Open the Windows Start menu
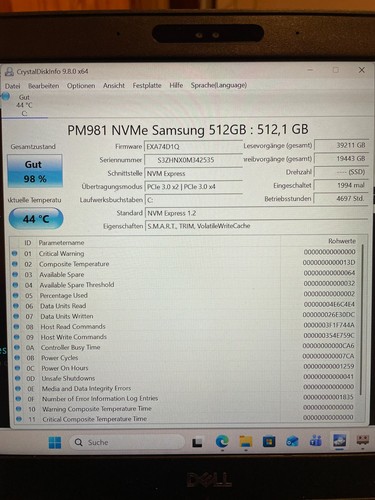The height and width of the screenshot is (500, 375). [x=55, y=443]
